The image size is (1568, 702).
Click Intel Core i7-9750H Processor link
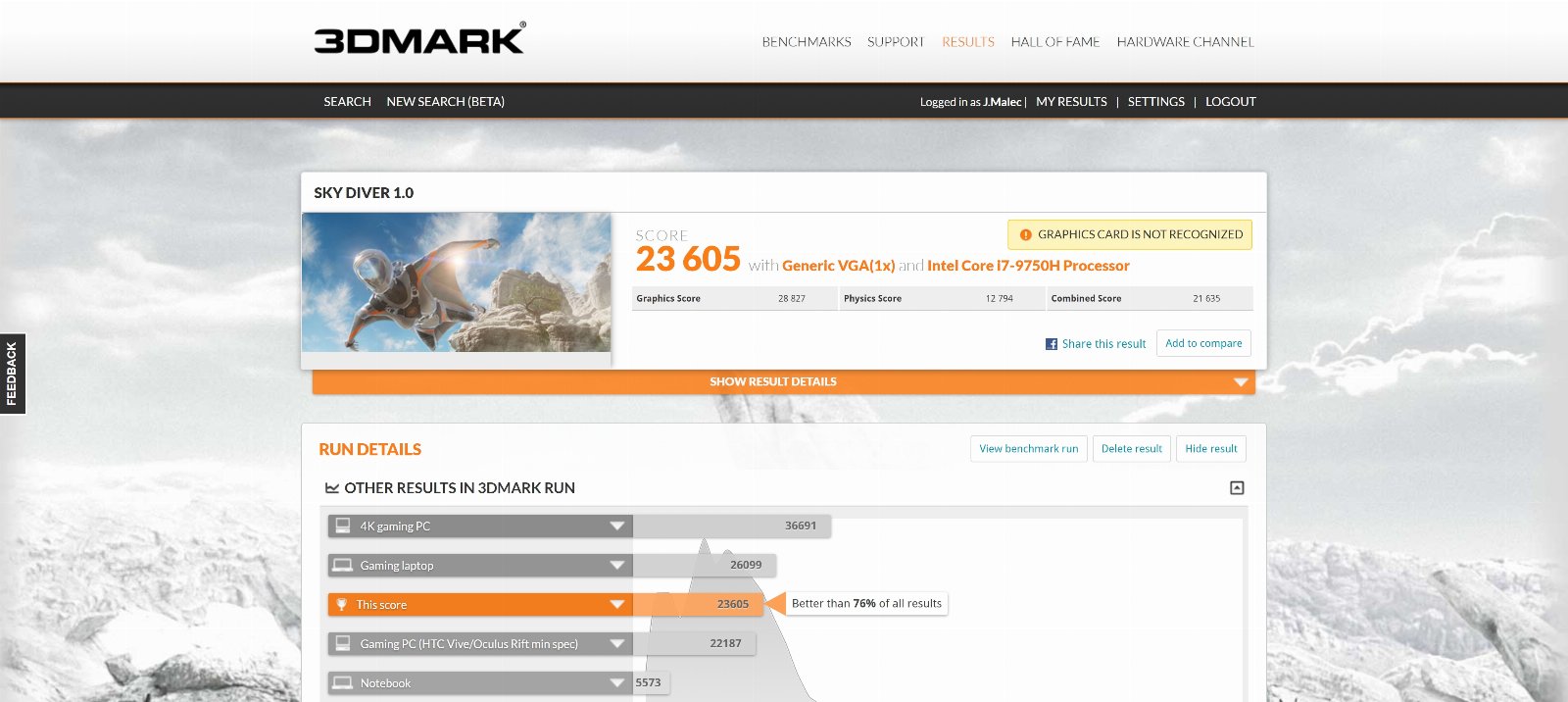1028,266
